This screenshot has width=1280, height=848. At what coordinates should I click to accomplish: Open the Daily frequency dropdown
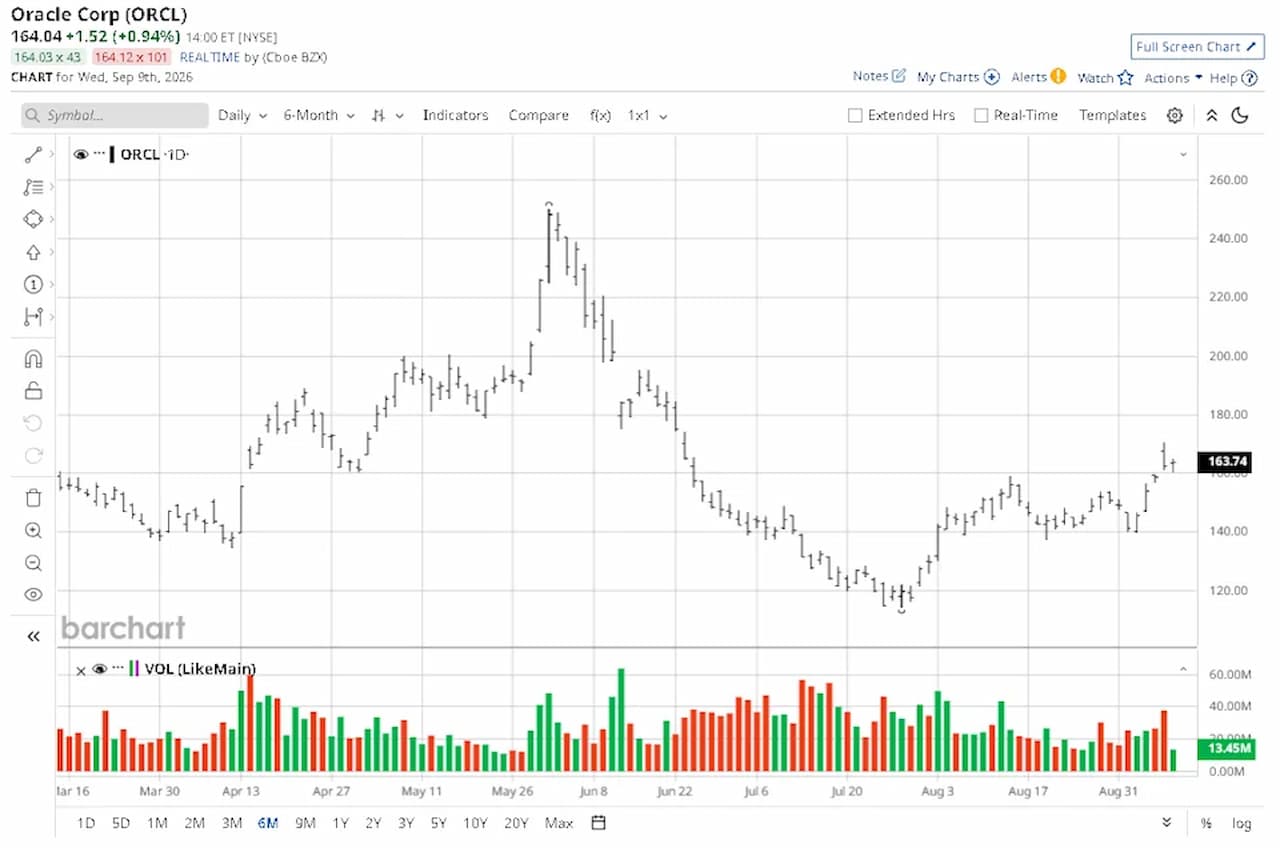coord(243,115)
